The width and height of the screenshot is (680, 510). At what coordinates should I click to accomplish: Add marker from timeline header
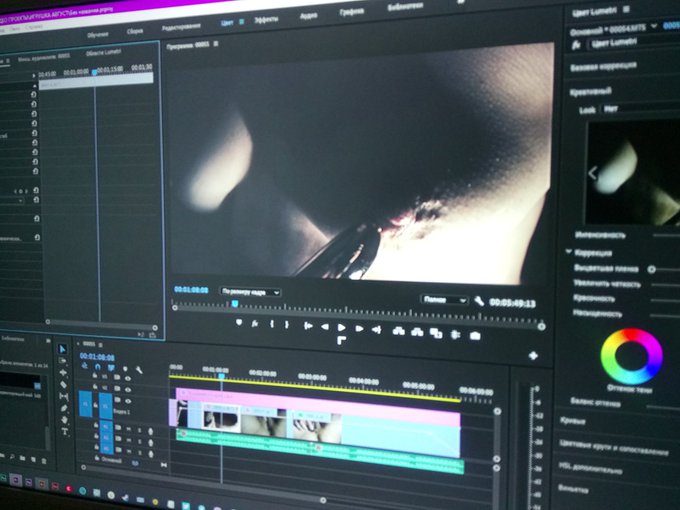pyautogui.click(x=125, y=369)
